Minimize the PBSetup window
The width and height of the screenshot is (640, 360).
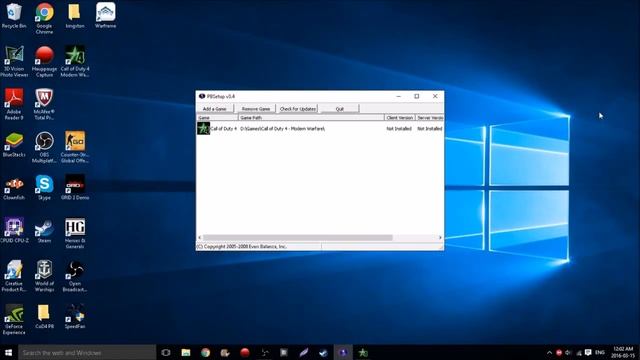point(398,96)
